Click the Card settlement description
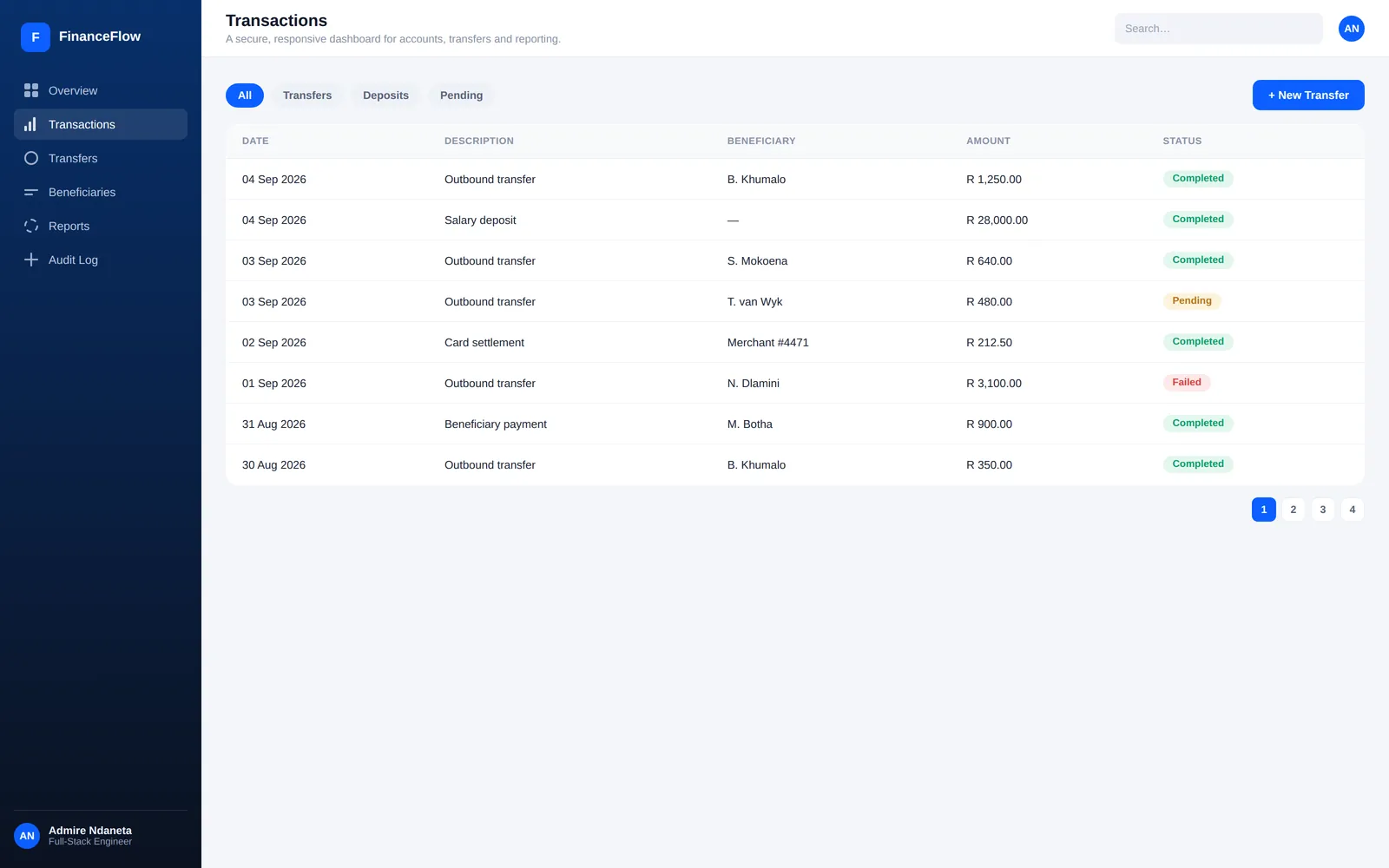Image resolution: width=1389 pixels, height=868 pixels. click(484, 343)
